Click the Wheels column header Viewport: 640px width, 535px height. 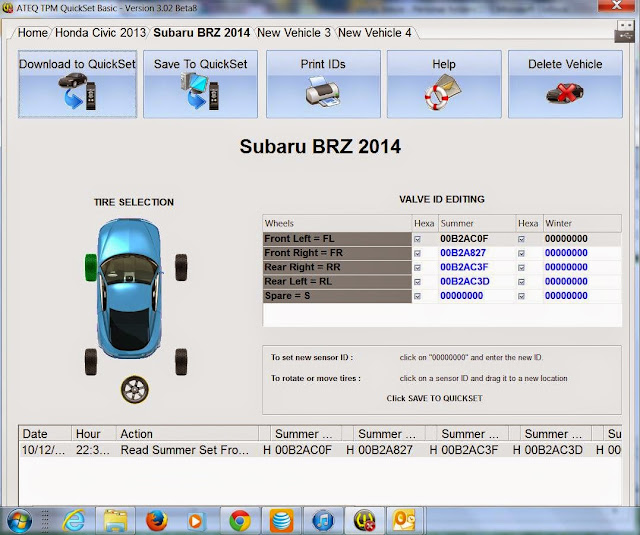click(x=337, y=223)
